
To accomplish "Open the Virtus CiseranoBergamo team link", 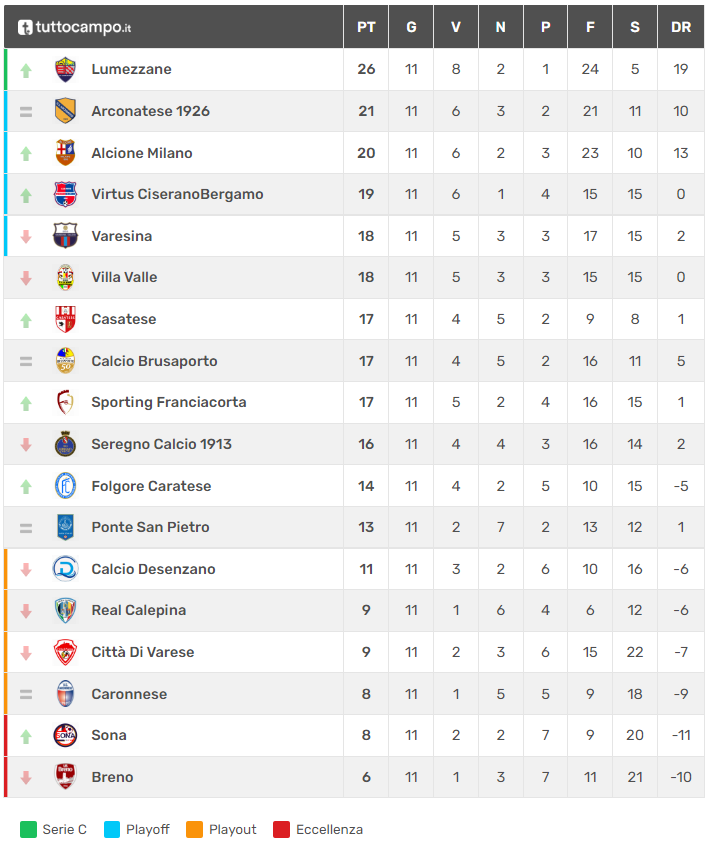I will click(x=177, y=194).
